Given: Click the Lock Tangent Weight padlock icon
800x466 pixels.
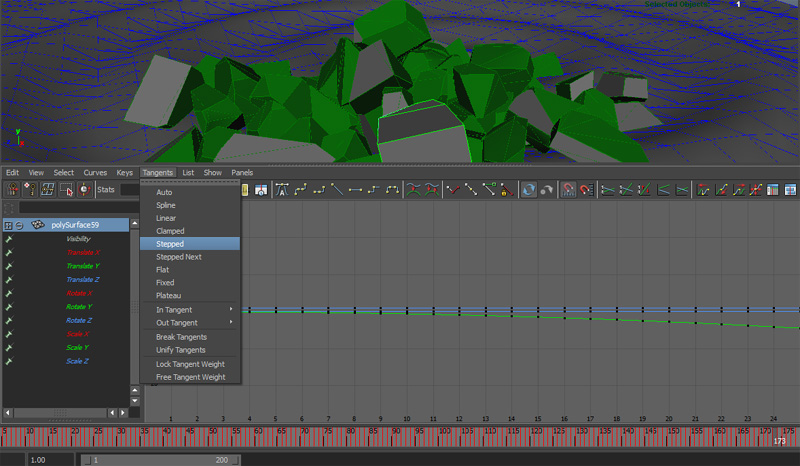Looking at the screenshot, I should (506, 189).
